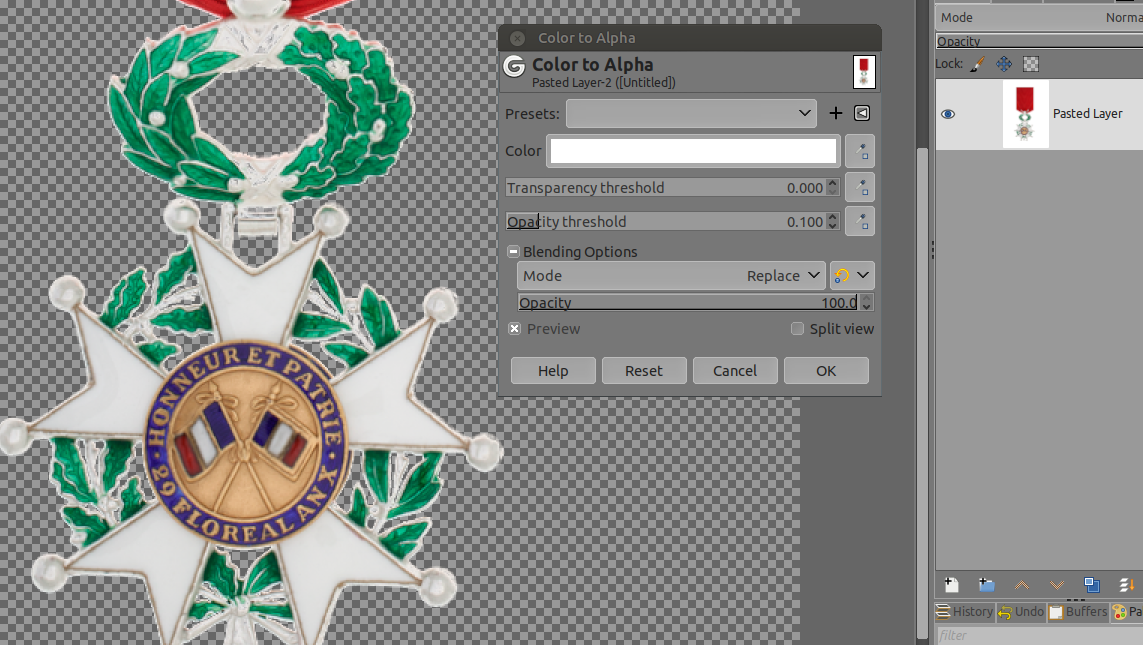This screenshot has width=1143, height=645.
Task: Close the Color to Alpha dialog
Action: (x=518, y=38)
